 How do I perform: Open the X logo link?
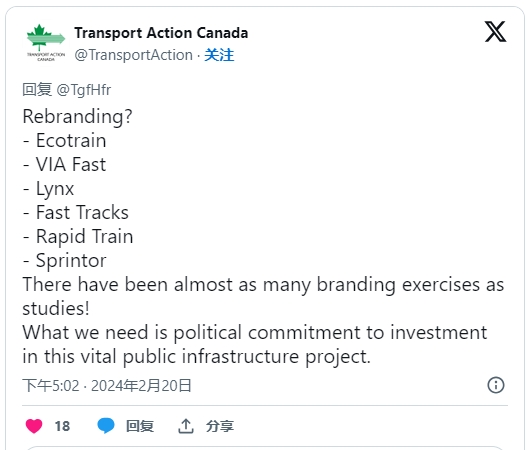pos(495,32)
